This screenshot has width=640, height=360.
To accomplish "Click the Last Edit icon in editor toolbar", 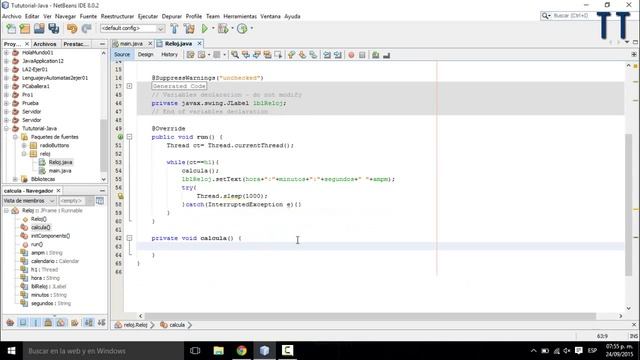I will pos(190,55).
